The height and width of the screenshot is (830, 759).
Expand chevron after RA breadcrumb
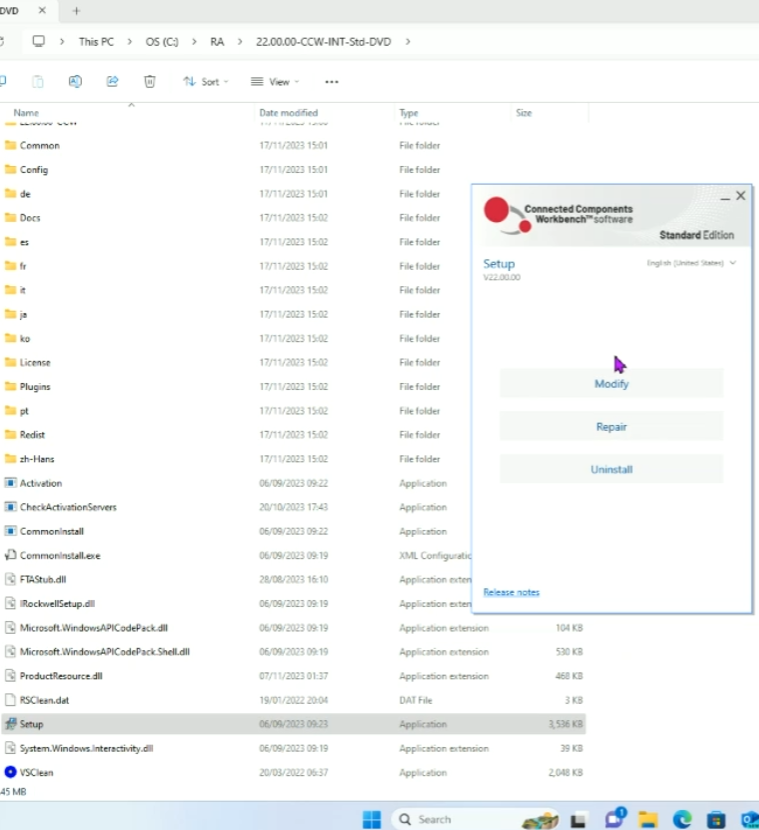tap(240, 41)
